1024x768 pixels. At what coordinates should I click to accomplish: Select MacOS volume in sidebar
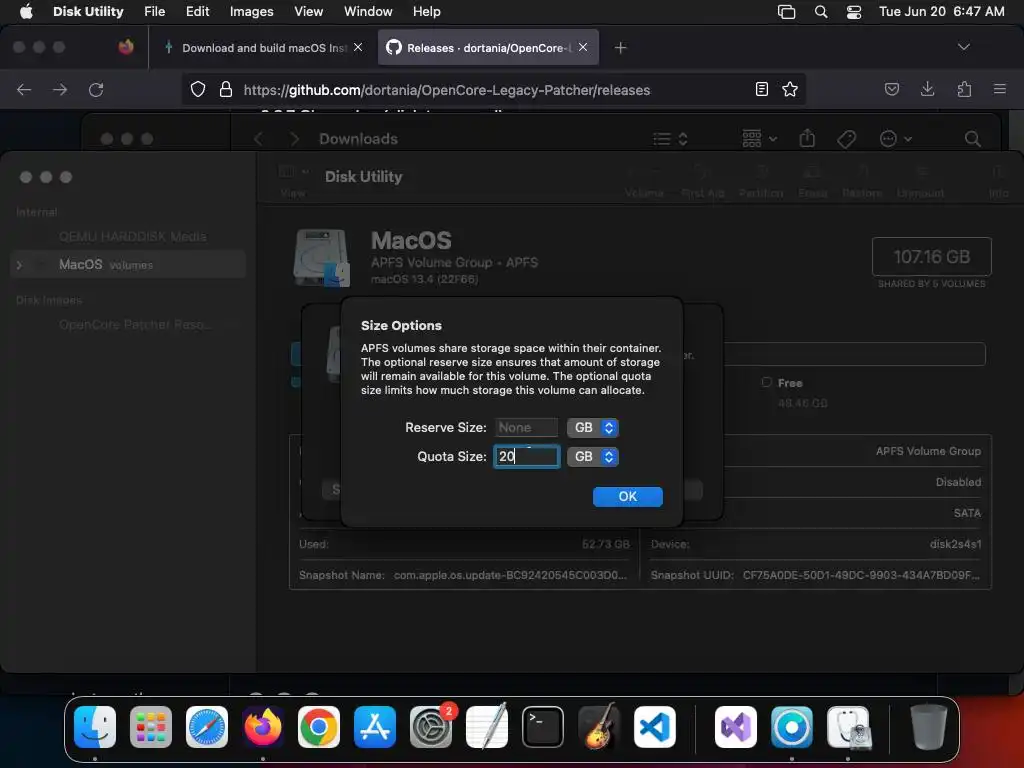click(x=128, y=264)
